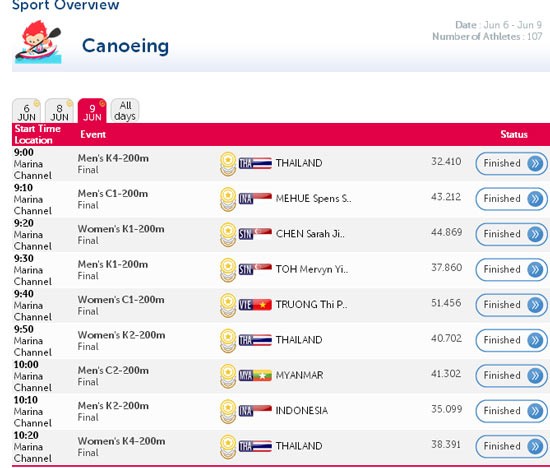Open the blue arrow for Men's C1-200m
Image resolution: width=550 pixels, height=468 pixels.
(535, 199)
